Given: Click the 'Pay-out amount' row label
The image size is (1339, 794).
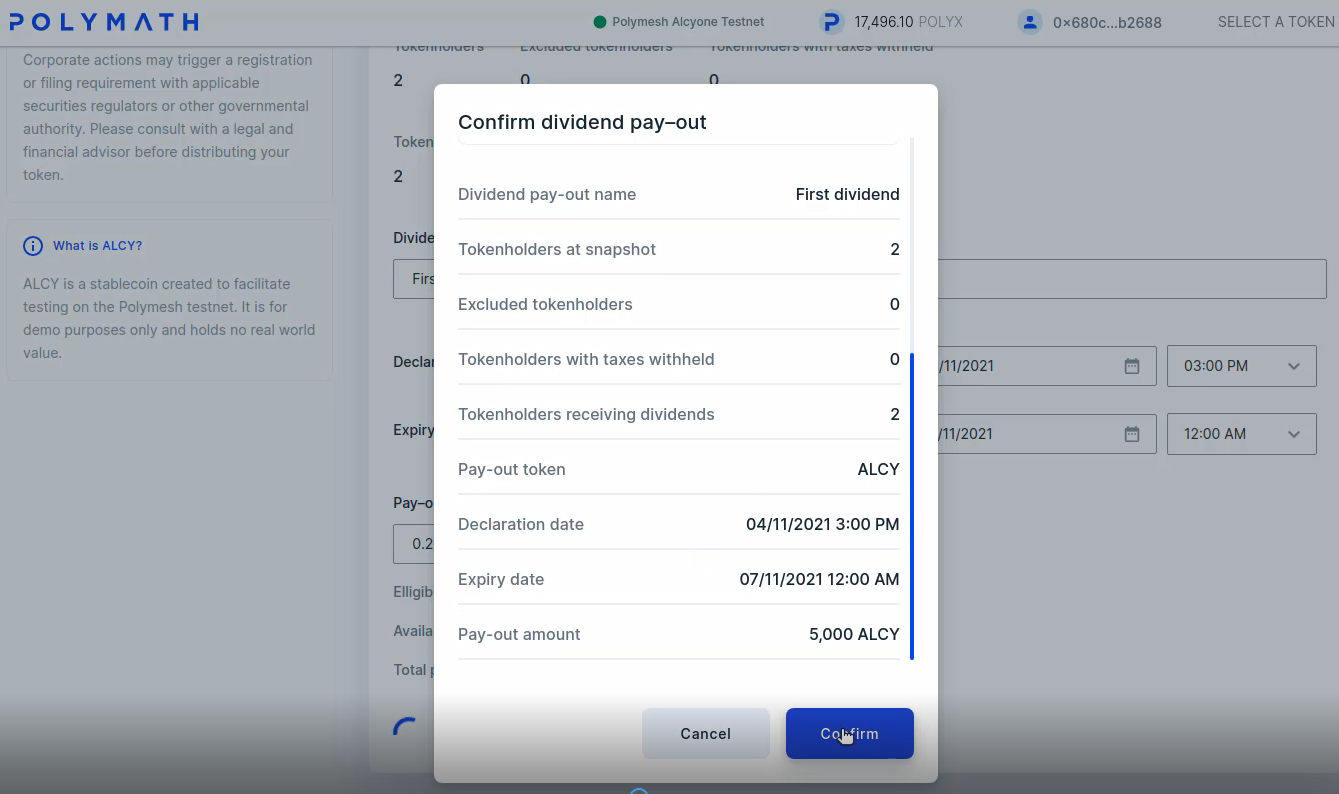Looking at the screenshot, I should tap(519, 634).
